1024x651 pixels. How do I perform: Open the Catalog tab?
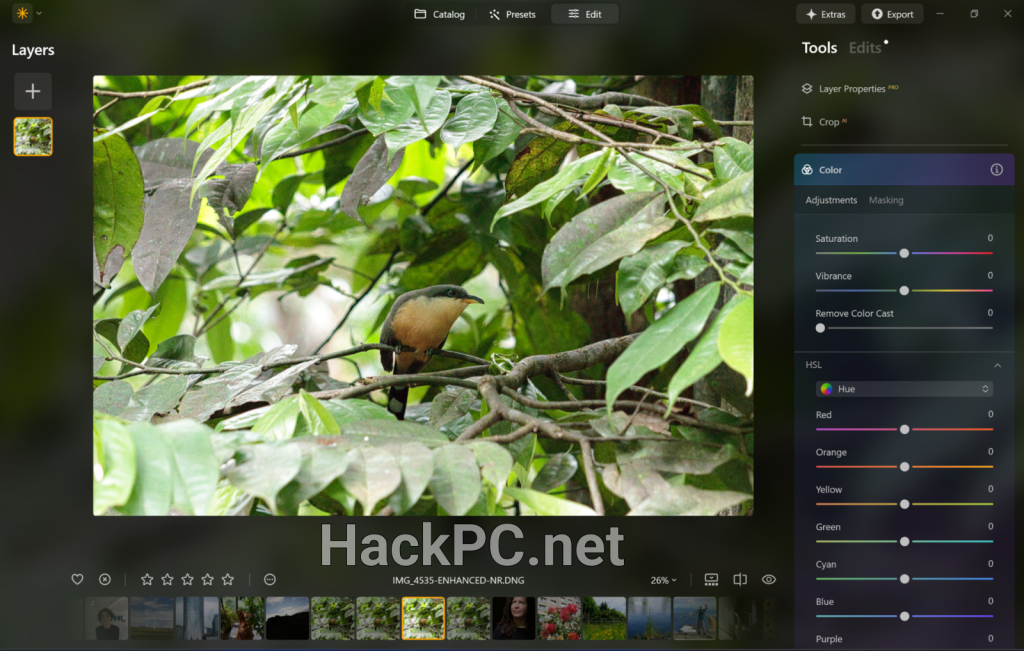440,14
